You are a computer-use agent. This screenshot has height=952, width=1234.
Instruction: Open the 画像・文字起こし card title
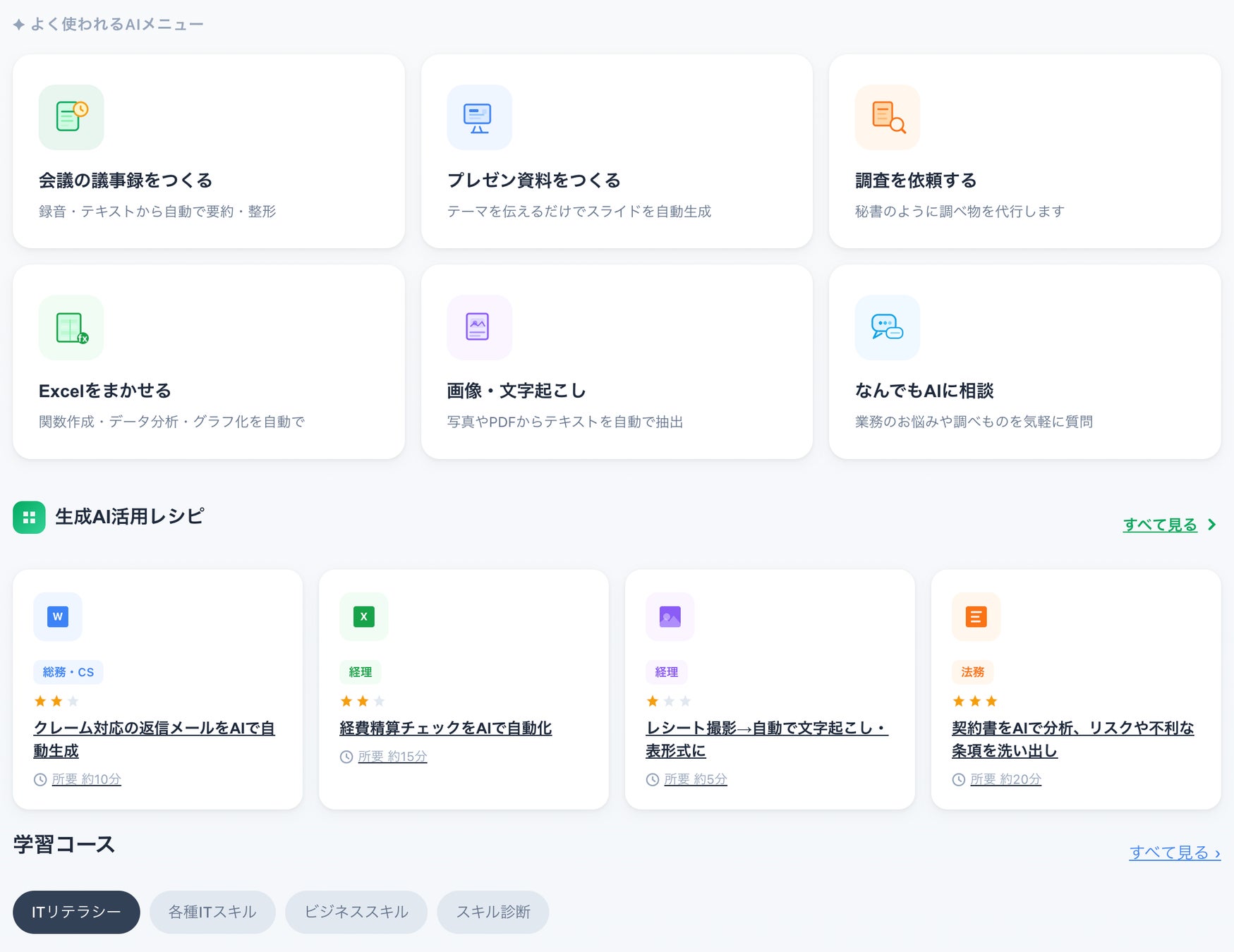(x=516, y=391)
